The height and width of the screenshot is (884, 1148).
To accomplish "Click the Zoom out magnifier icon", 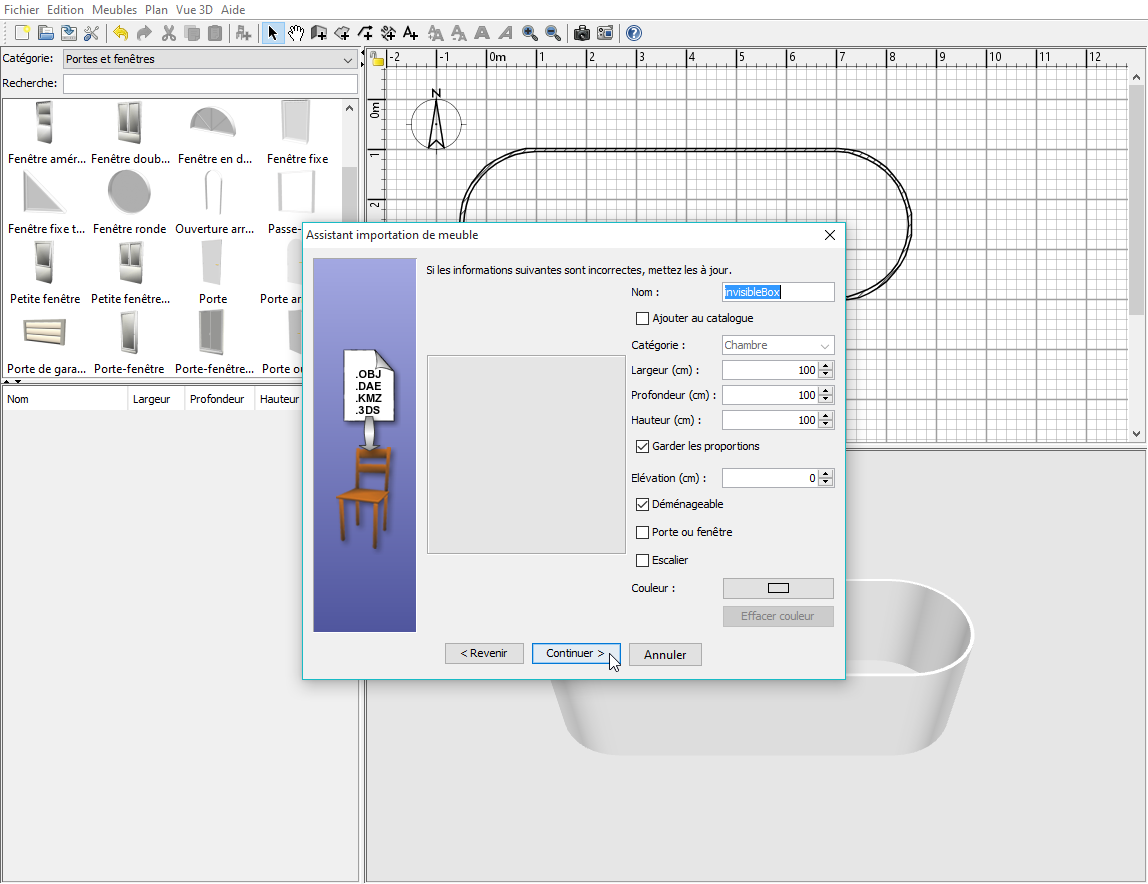I will point(553,33).
